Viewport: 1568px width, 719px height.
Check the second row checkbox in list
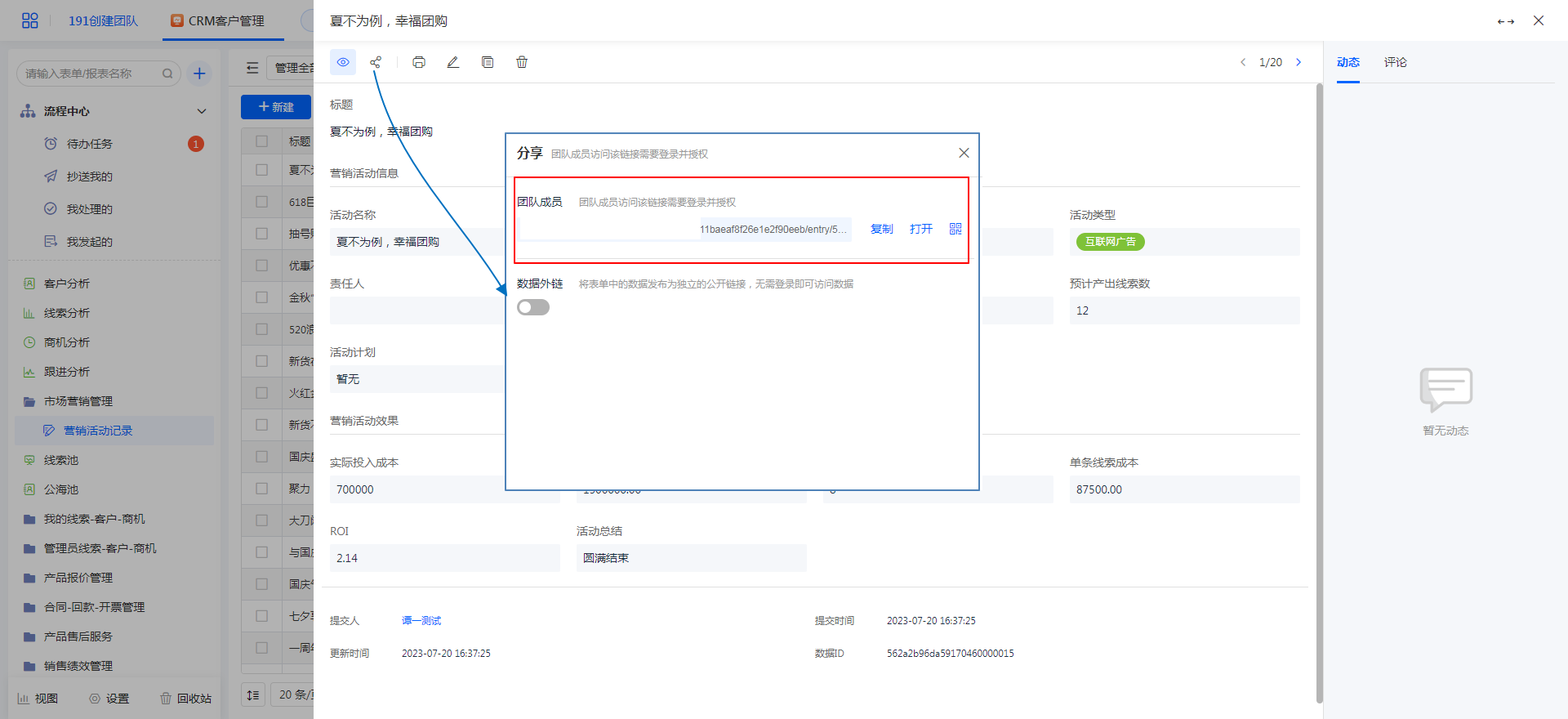(x=262, y=202)
